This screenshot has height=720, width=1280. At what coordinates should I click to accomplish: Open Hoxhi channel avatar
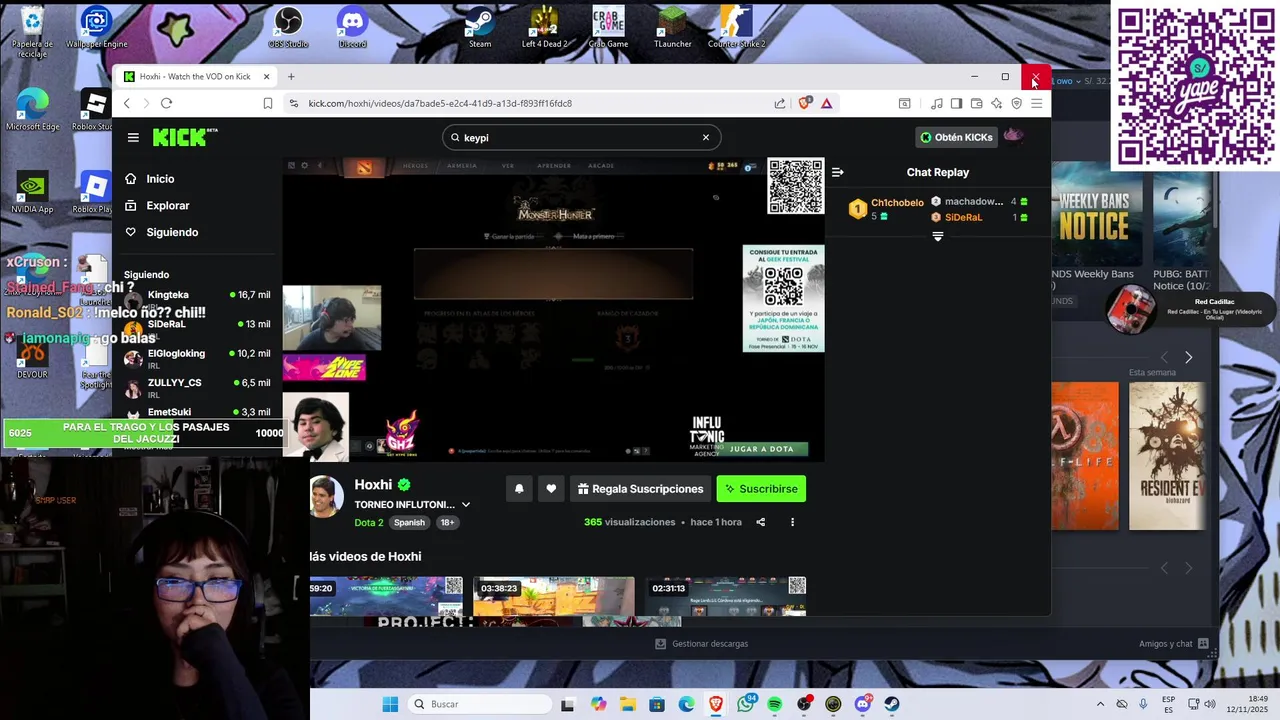click(325, 497)
